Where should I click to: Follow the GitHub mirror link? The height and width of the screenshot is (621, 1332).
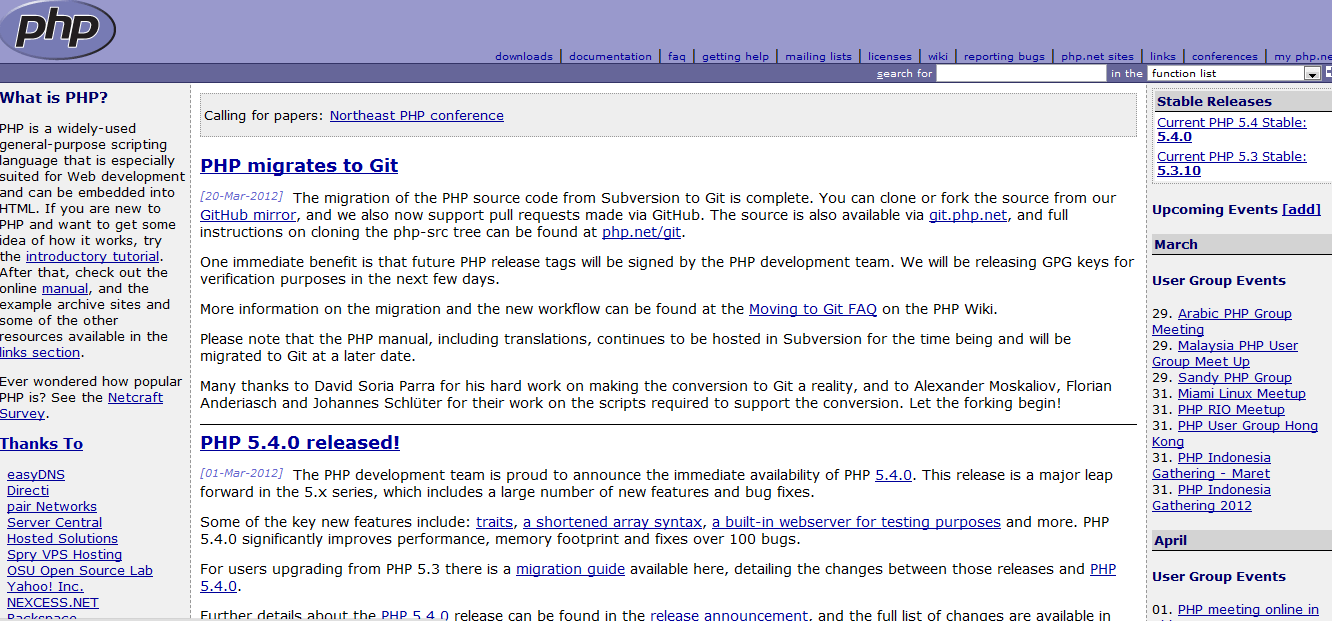[248, 214]
